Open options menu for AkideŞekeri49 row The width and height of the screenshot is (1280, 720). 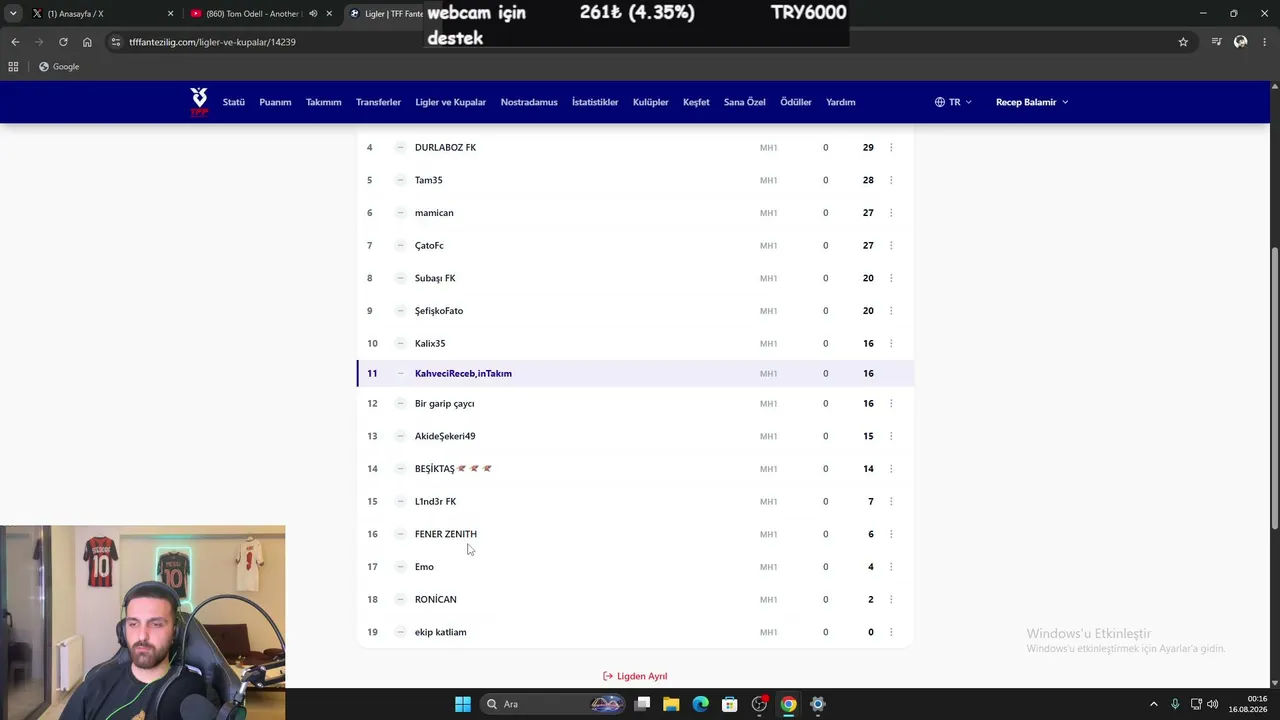click(x=891, y=436)
